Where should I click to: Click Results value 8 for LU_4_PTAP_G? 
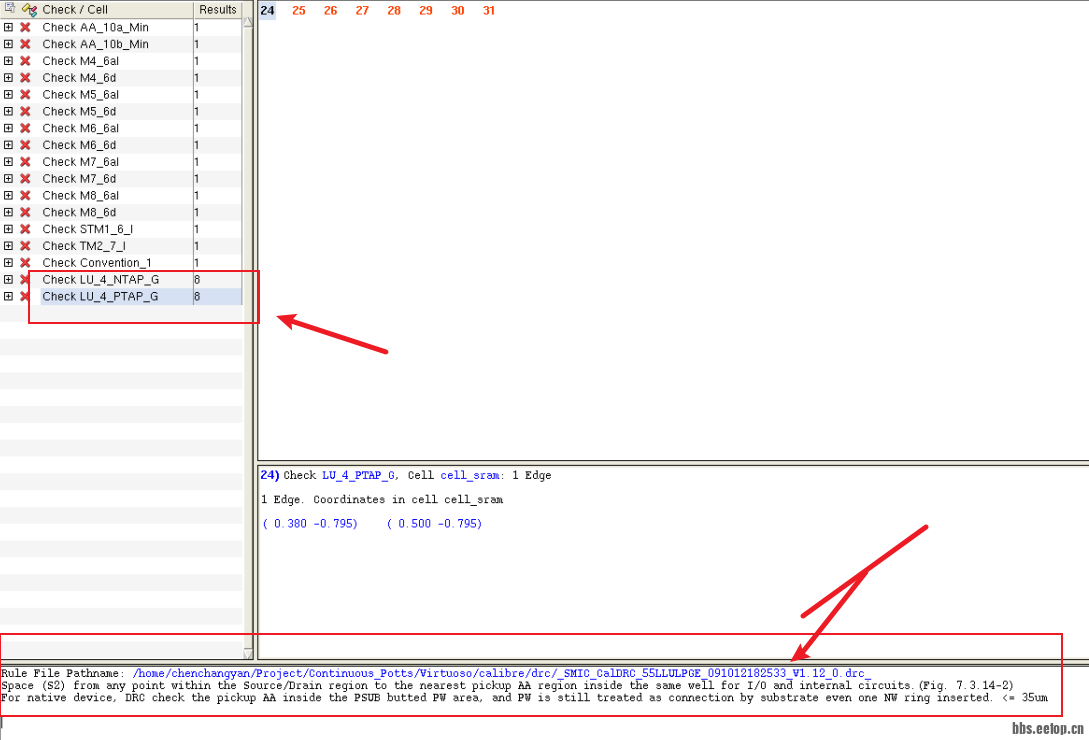tap(197, 296)
